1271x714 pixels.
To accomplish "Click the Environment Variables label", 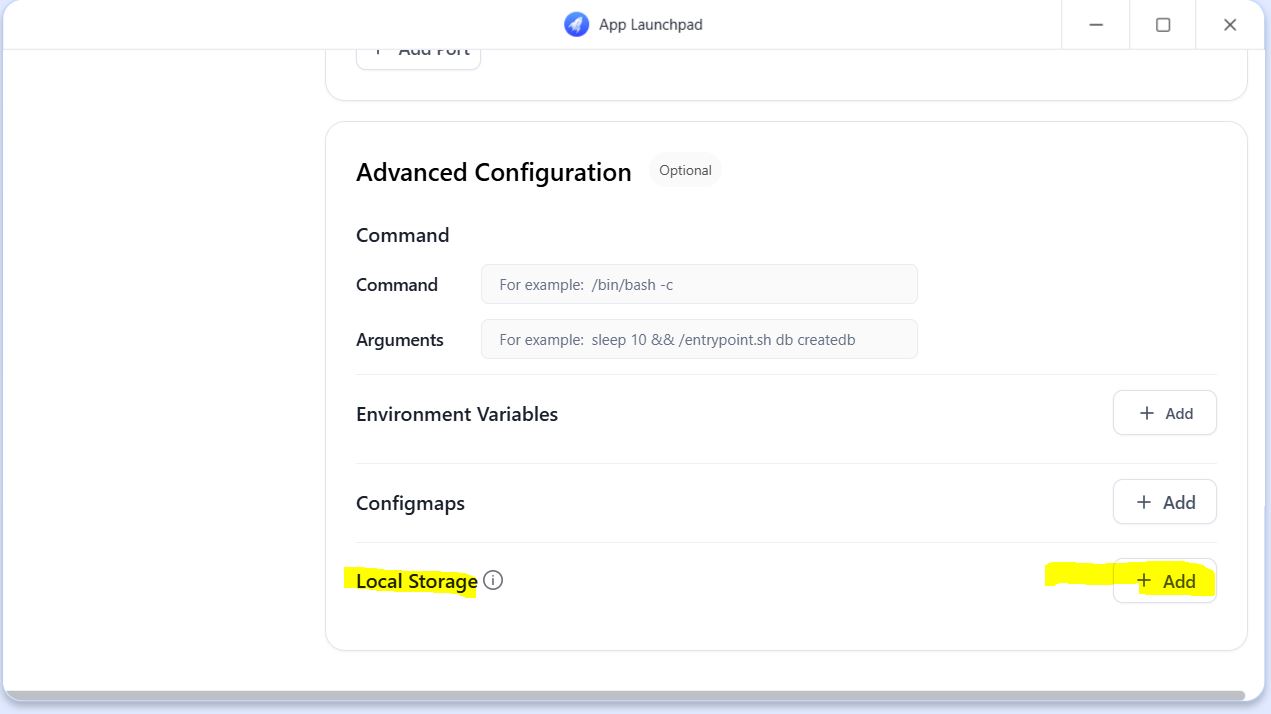I will pos(457,414).
